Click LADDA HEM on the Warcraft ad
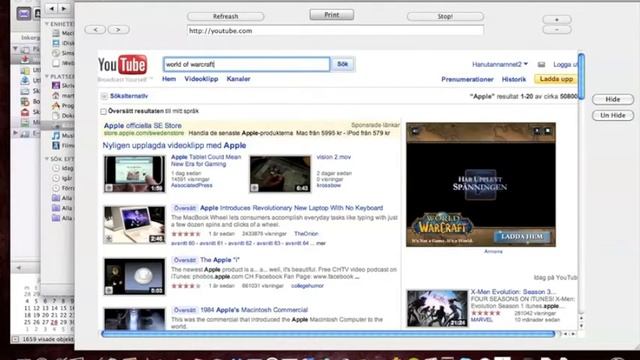The image size is (640, 360). tap(522, 237)
